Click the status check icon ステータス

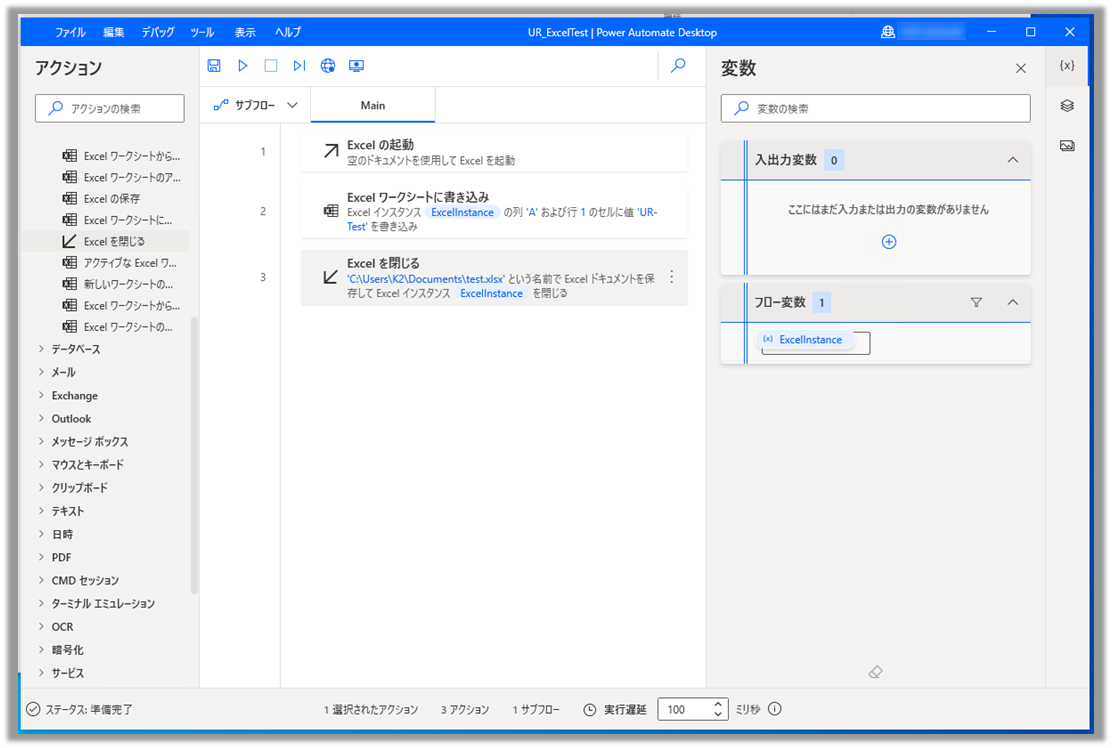tap(33, 709)
